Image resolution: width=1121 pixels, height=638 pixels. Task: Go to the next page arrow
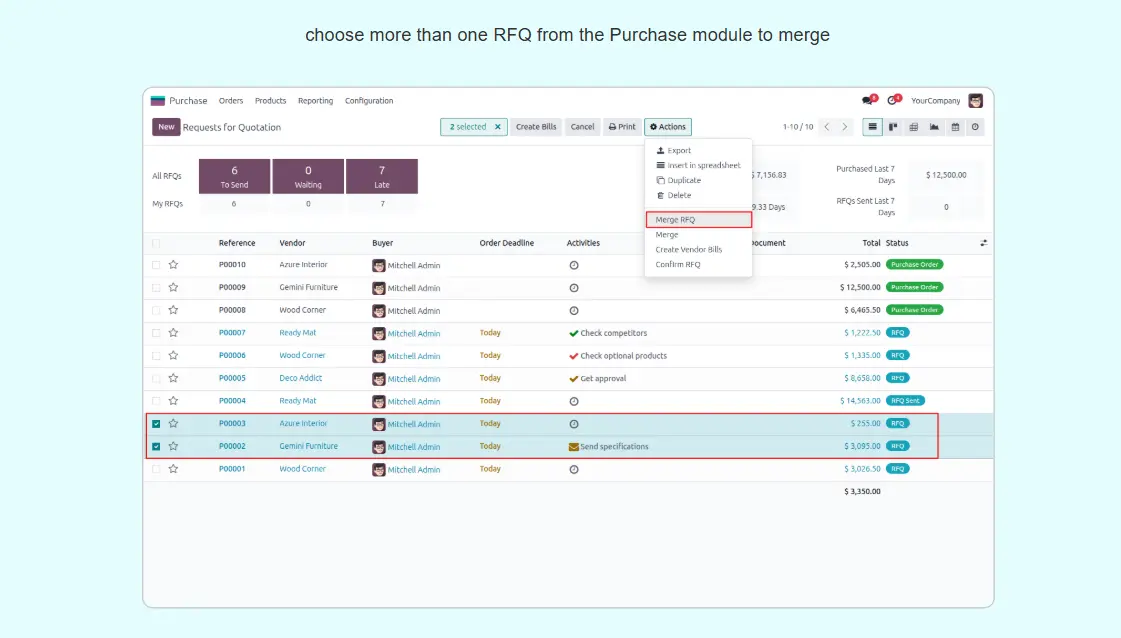845,127
